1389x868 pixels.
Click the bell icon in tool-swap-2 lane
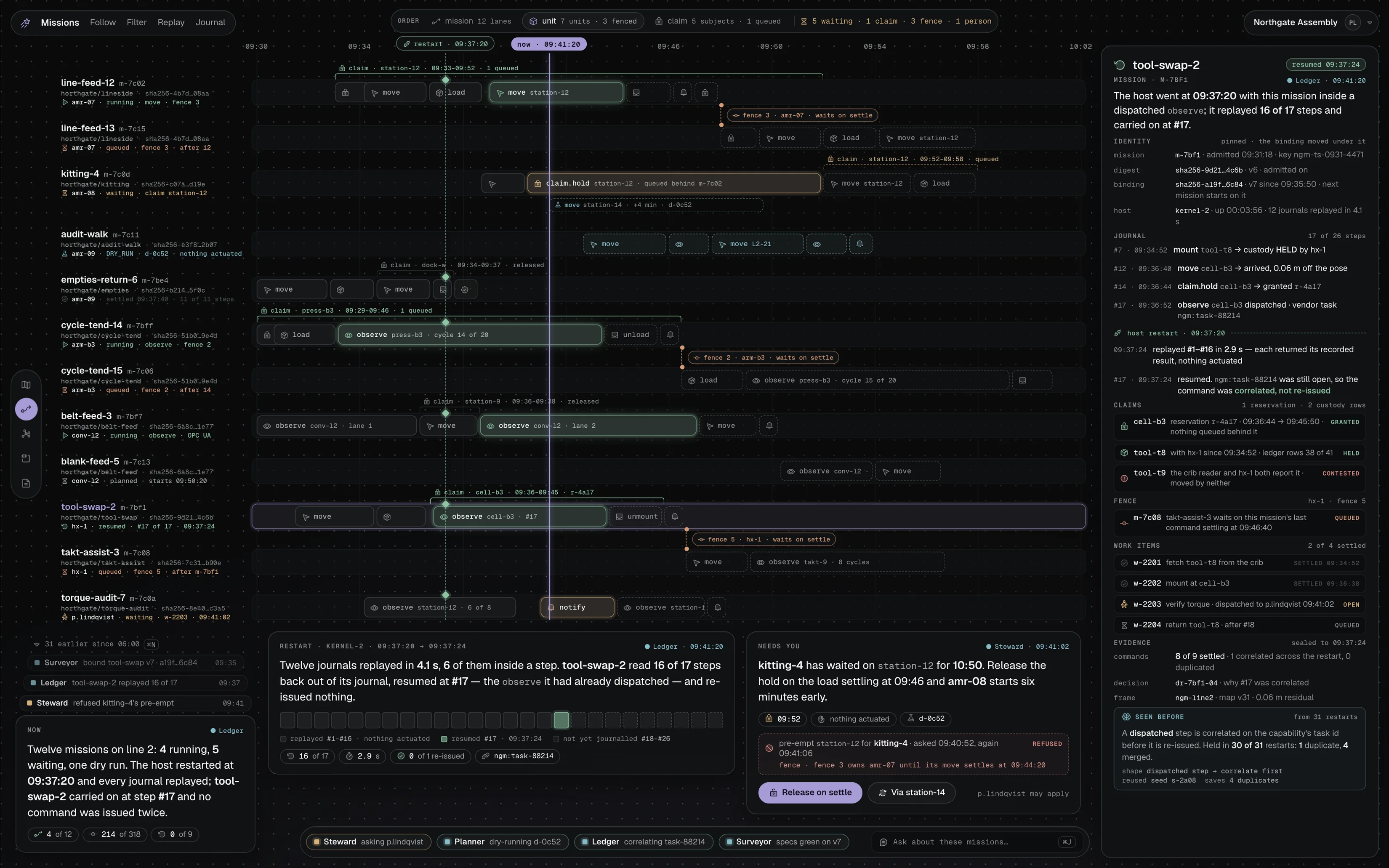pos(675,517)
